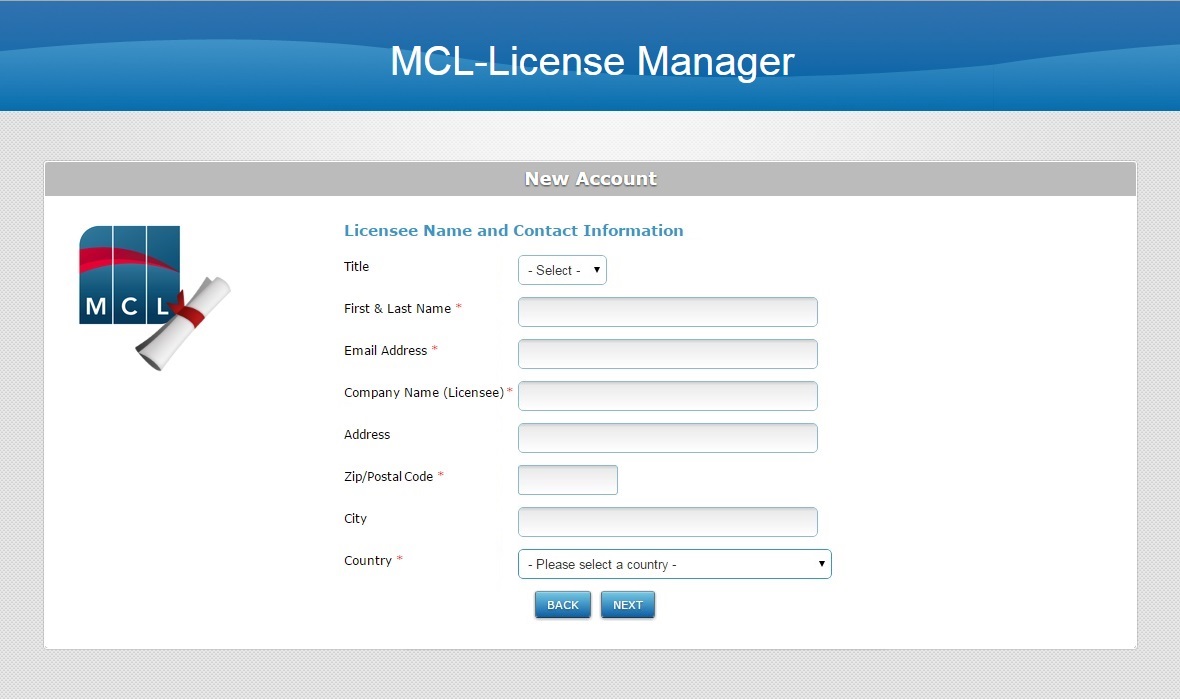Click the First & Last Name input field
1180x699 pixels.
(x=667, y=312)
